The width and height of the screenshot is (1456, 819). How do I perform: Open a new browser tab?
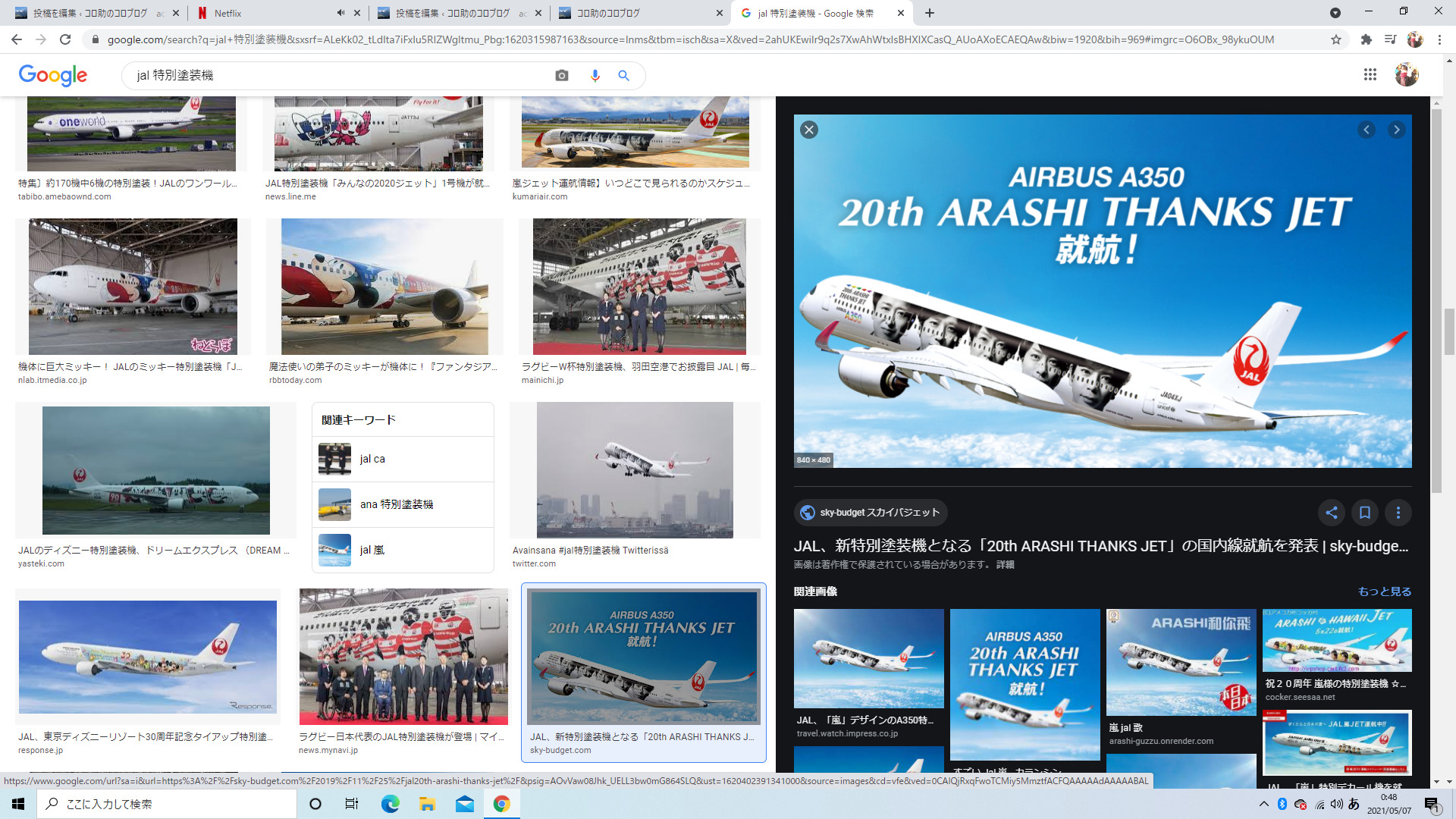930,13
